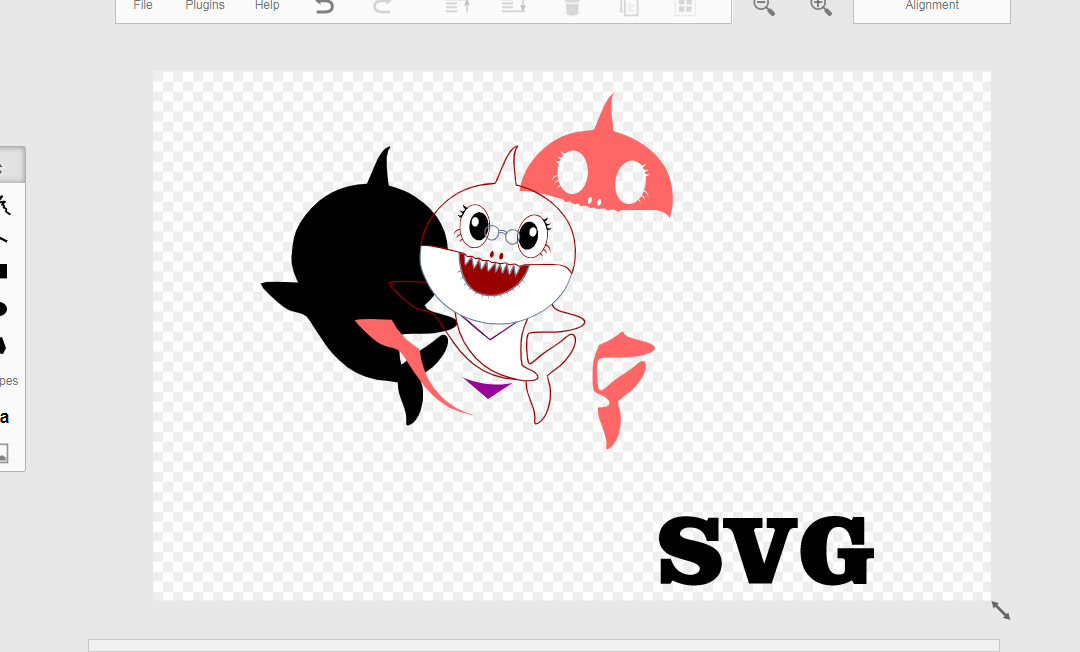
Task: Select the large SVG text object
Action: coord(766,551)
